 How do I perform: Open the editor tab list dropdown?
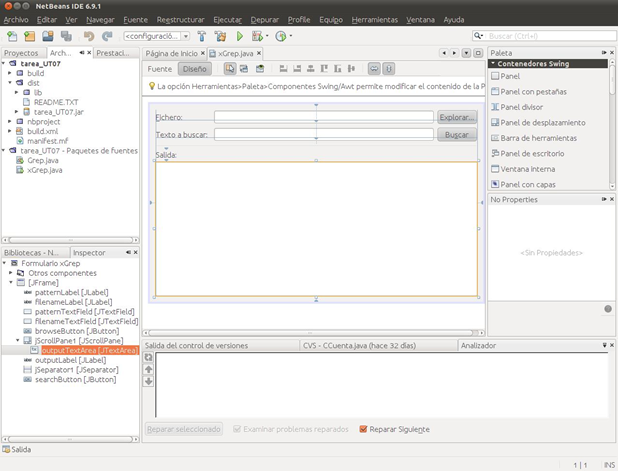[466, 53]
